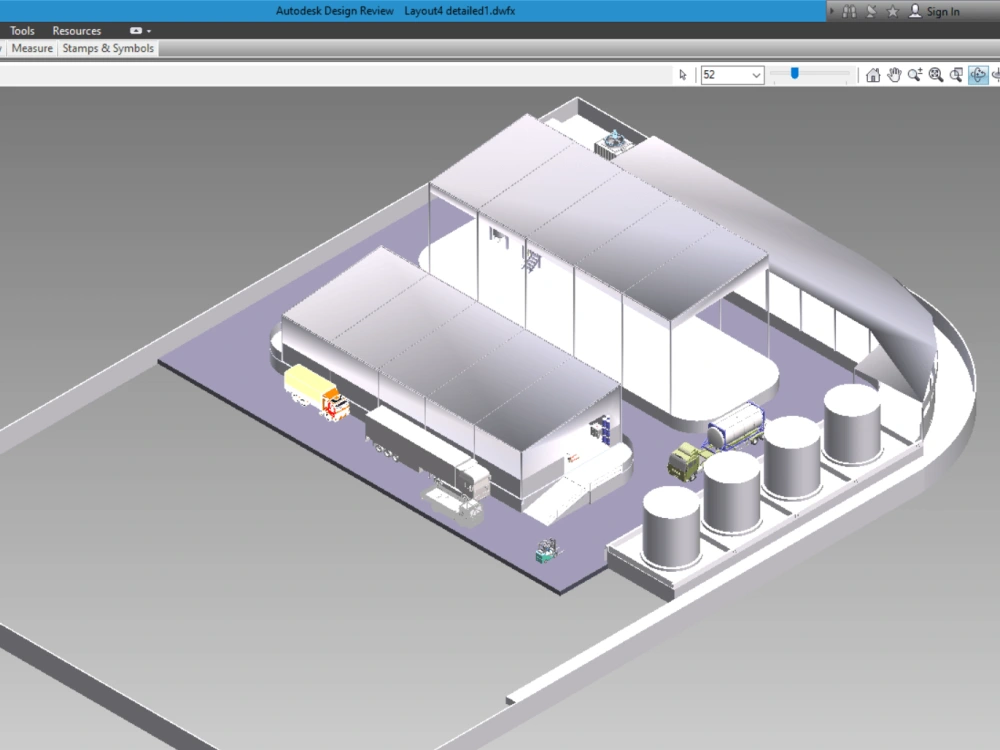Switch to the Measure tab

tap(31, 48)
